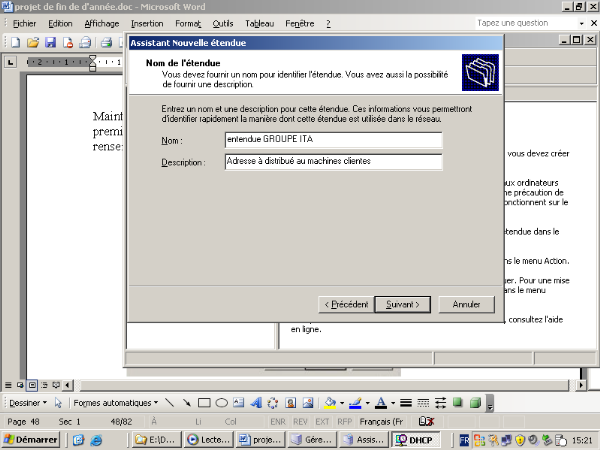This screenshot has width=600, height=450.
Task: Select the Line drawing tool
Action: click(x=169, y=403)
